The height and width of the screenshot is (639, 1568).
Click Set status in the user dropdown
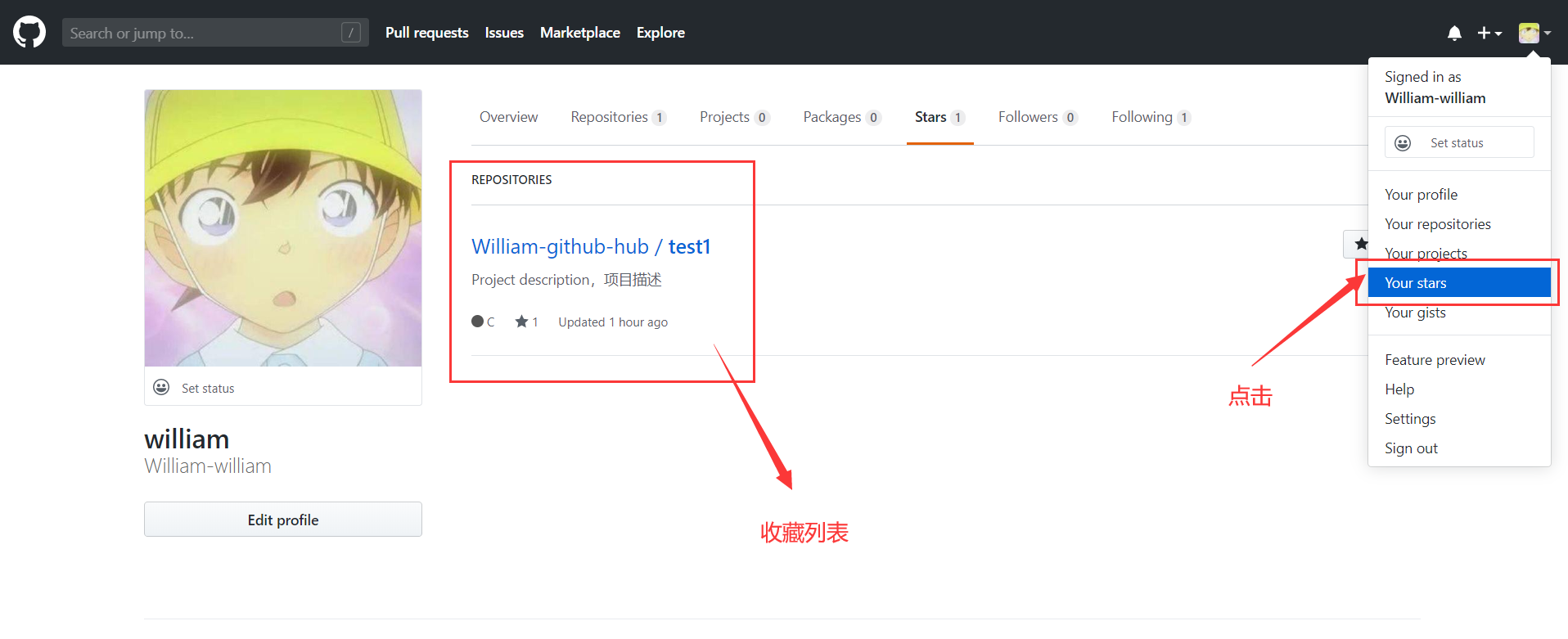[x=1459, y=142]
